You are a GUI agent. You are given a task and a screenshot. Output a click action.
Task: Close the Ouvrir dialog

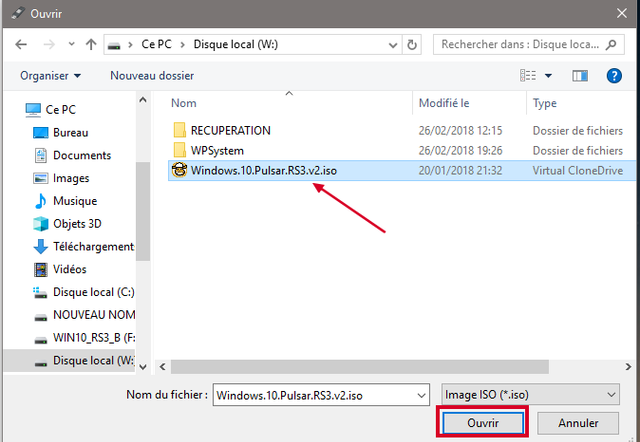click(x=622, y=13)
